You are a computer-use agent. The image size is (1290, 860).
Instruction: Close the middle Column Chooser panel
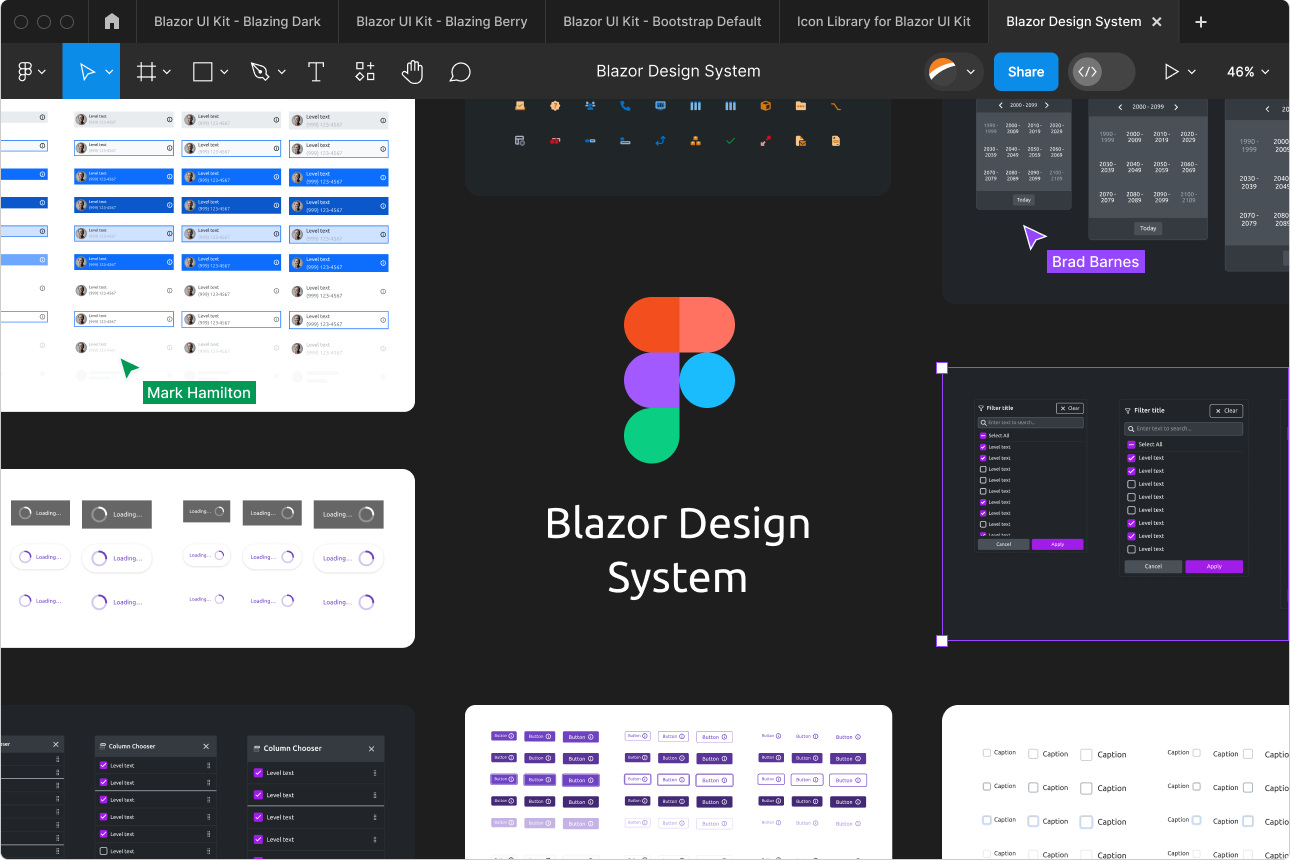tap(206, 746)
